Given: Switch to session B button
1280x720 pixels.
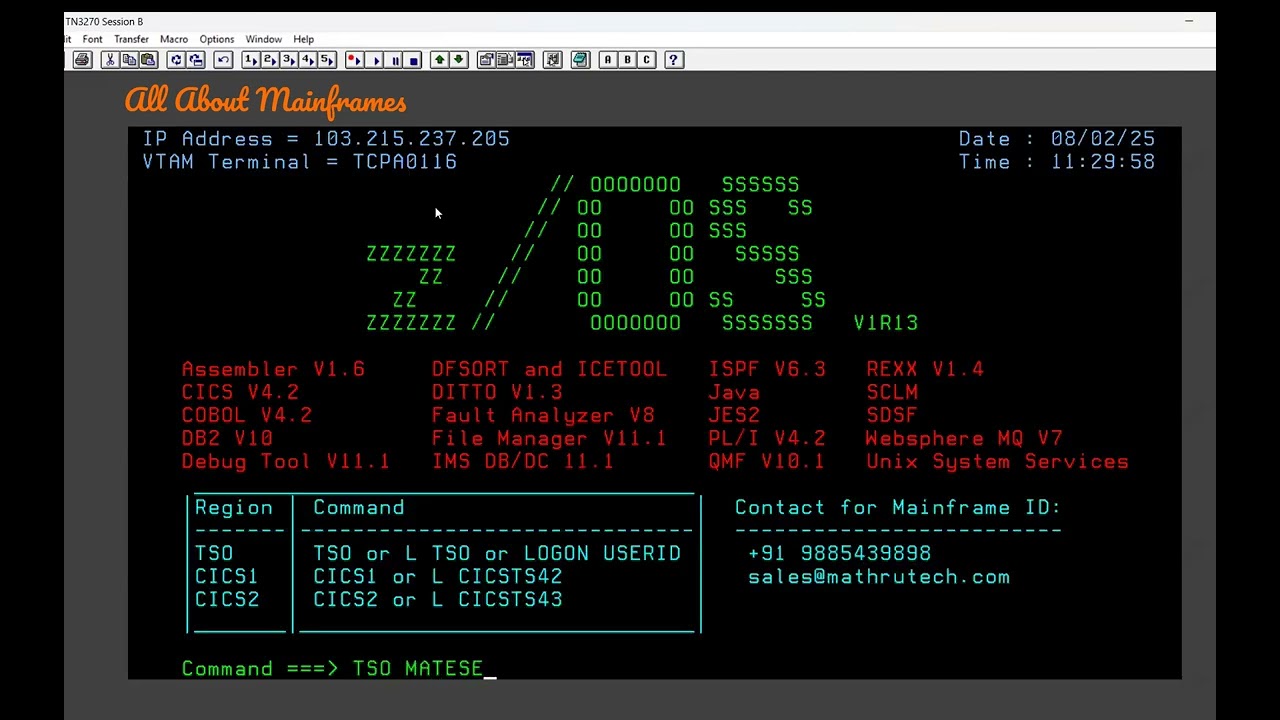Looking at the screenshot, I should click(x=627, y=60).
